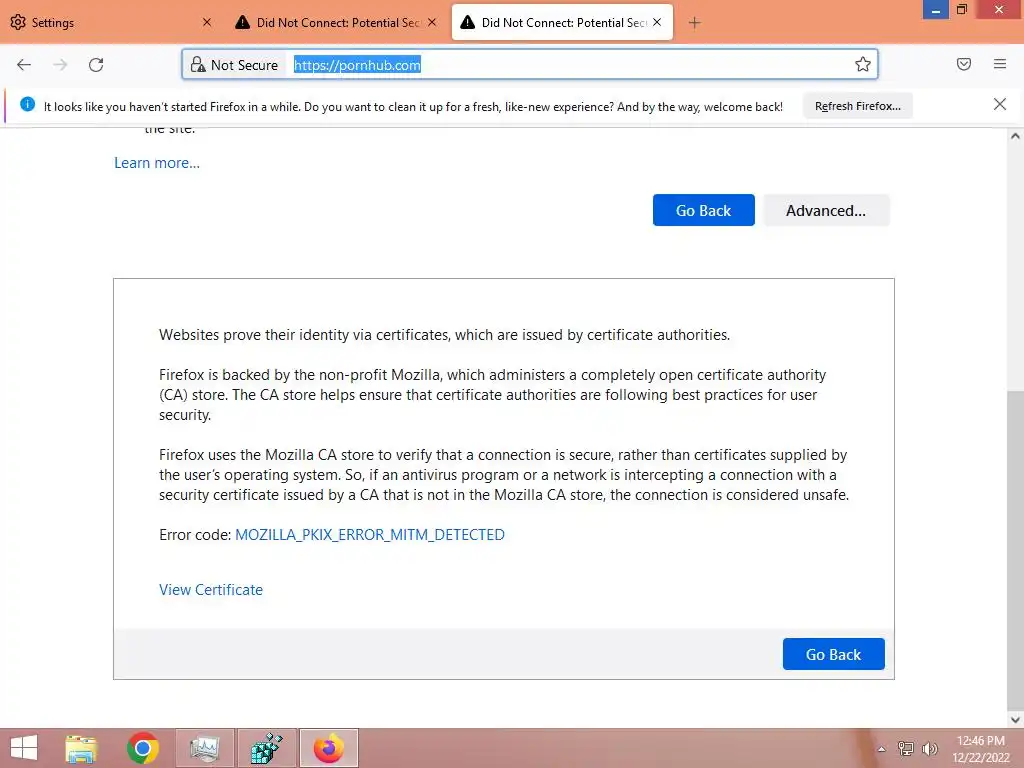Open the Firefox hamburger menu

click(1000, 64)
